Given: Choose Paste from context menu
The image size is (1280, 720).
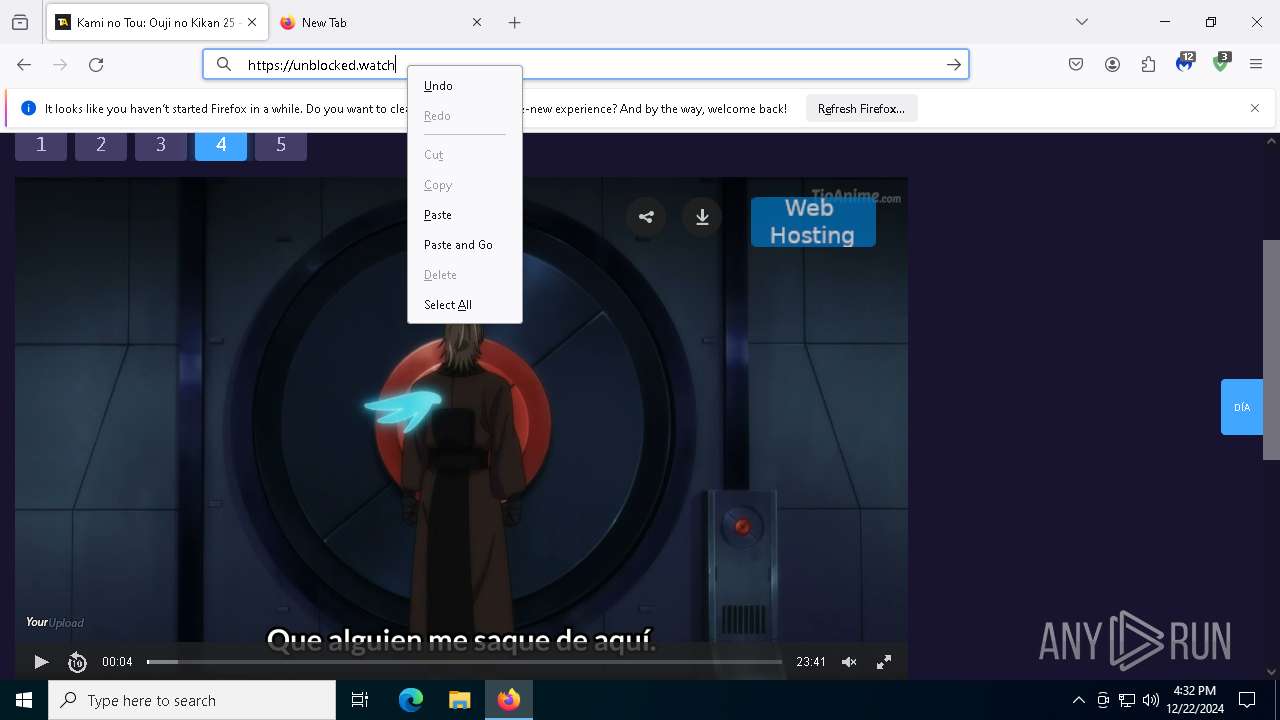Looking at the screenshot, I should 465,215.
